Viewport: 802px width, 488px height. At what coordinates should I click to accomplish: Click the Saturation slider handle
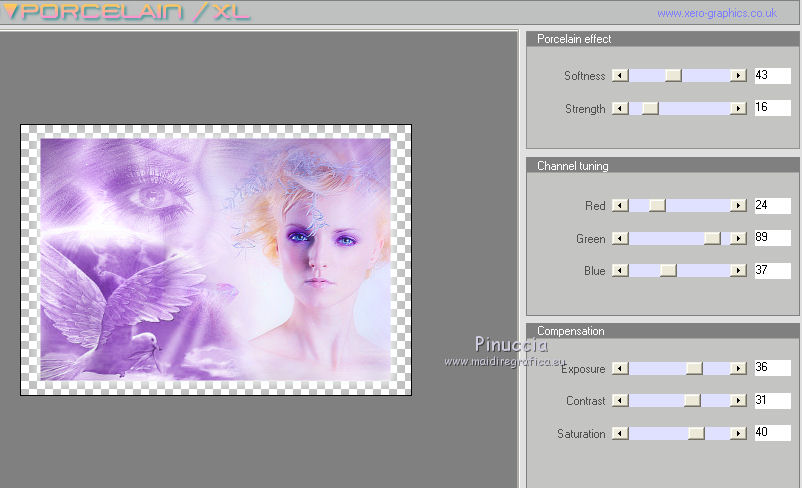696,433
